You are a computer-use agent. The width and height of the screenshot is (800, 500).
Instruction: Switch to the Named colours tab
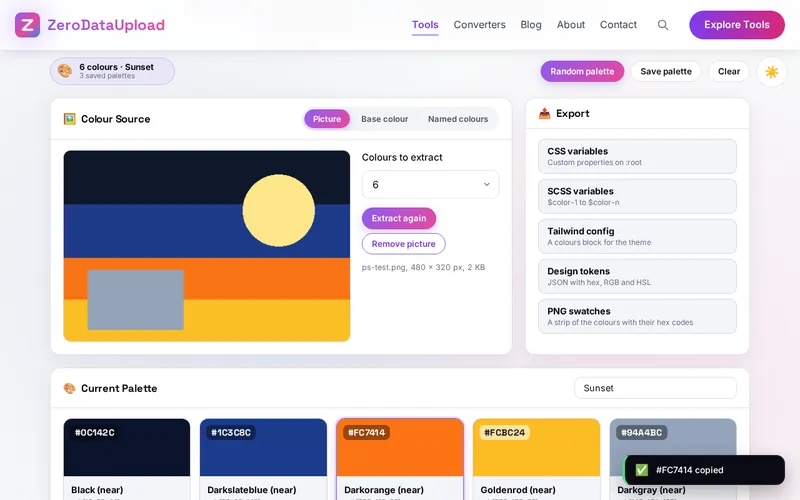coord(458,119)
